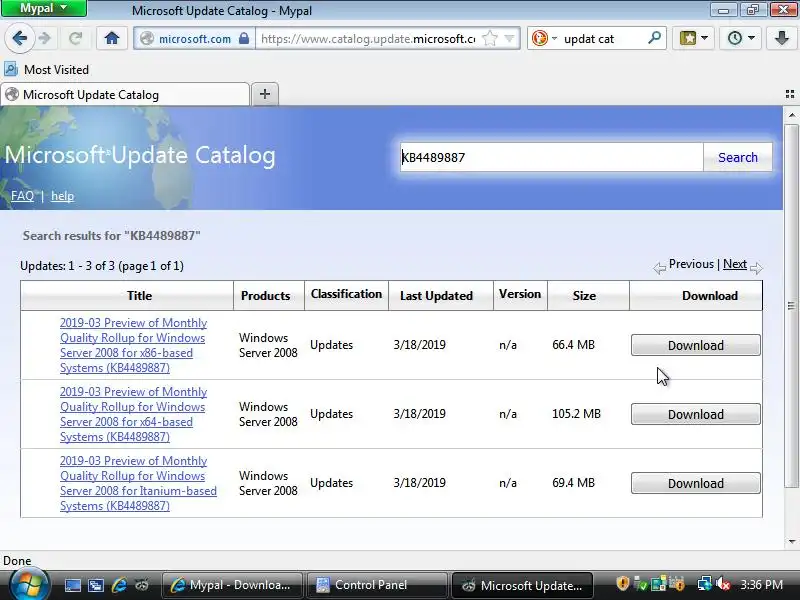
Task: Bookmark this page with the star icon
Action: click(490, 38)
